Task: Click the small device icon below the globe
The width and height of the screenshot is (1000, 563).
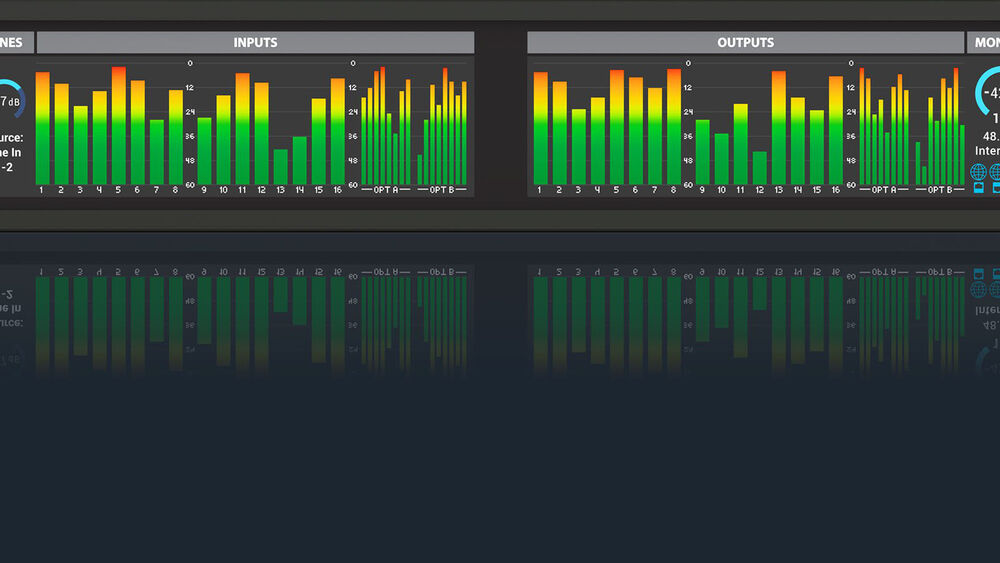Action: pyautogui.click(x=978, y=188)
